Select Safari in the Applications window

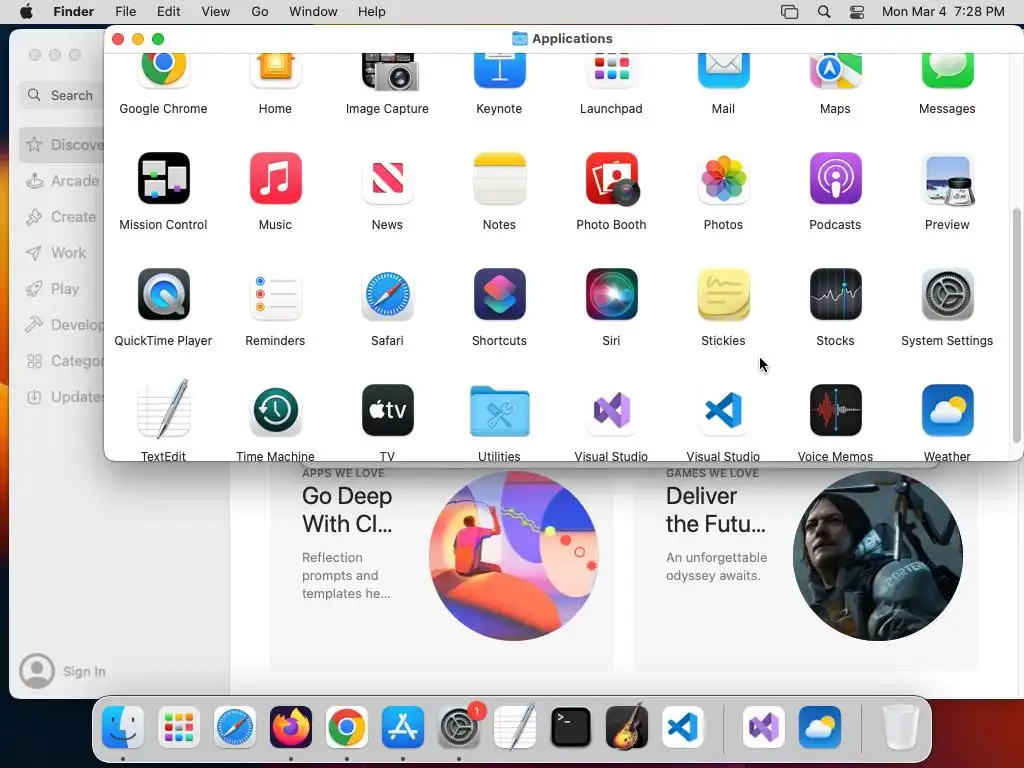pyautogui.click(x=387, y=294)
